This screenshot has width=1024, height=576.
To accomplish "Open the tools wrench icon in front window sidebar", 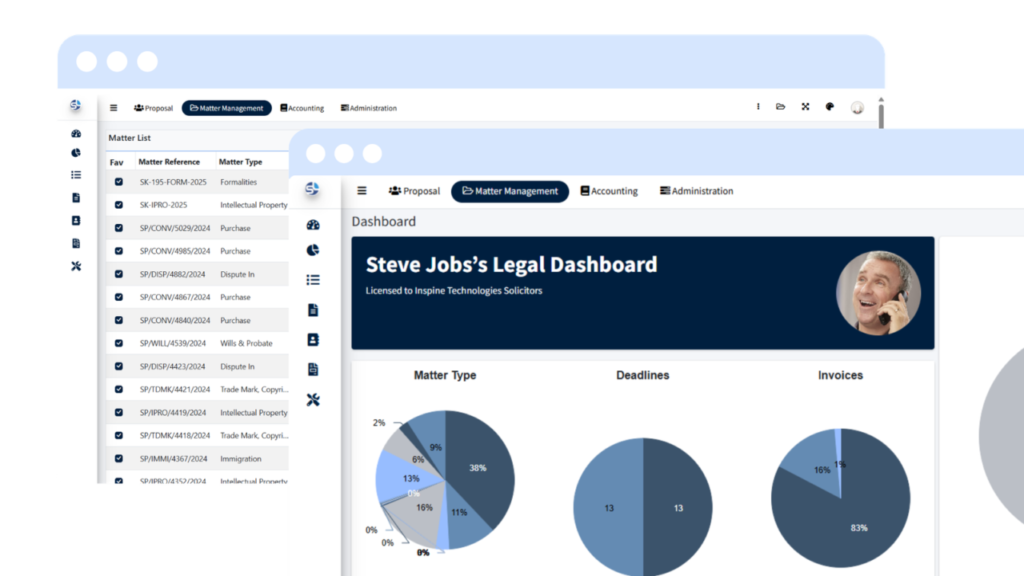I will [313, 400].
